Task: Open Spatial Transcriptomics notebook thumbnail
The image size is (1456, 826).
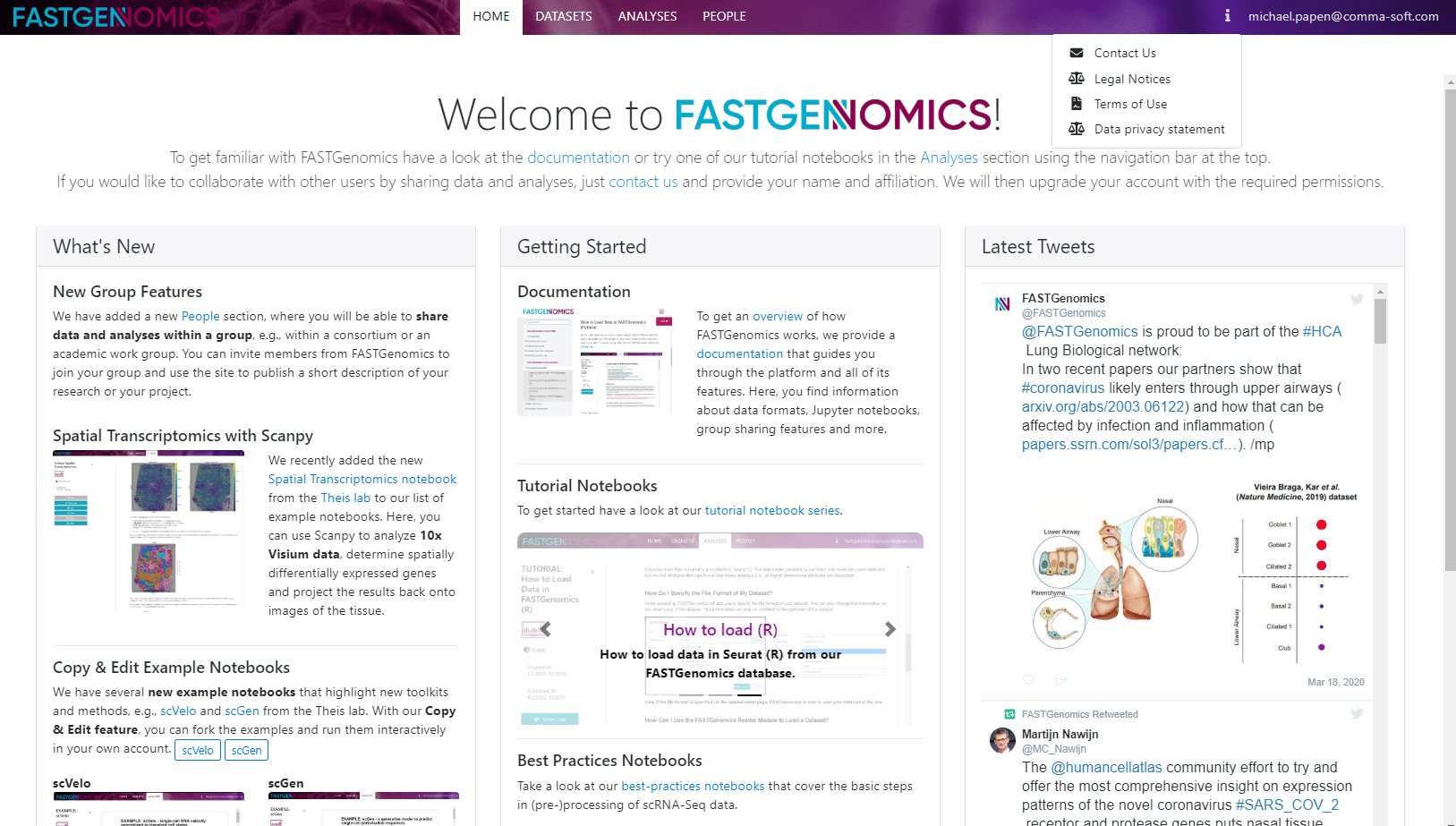Action: (x=149, y=532)
